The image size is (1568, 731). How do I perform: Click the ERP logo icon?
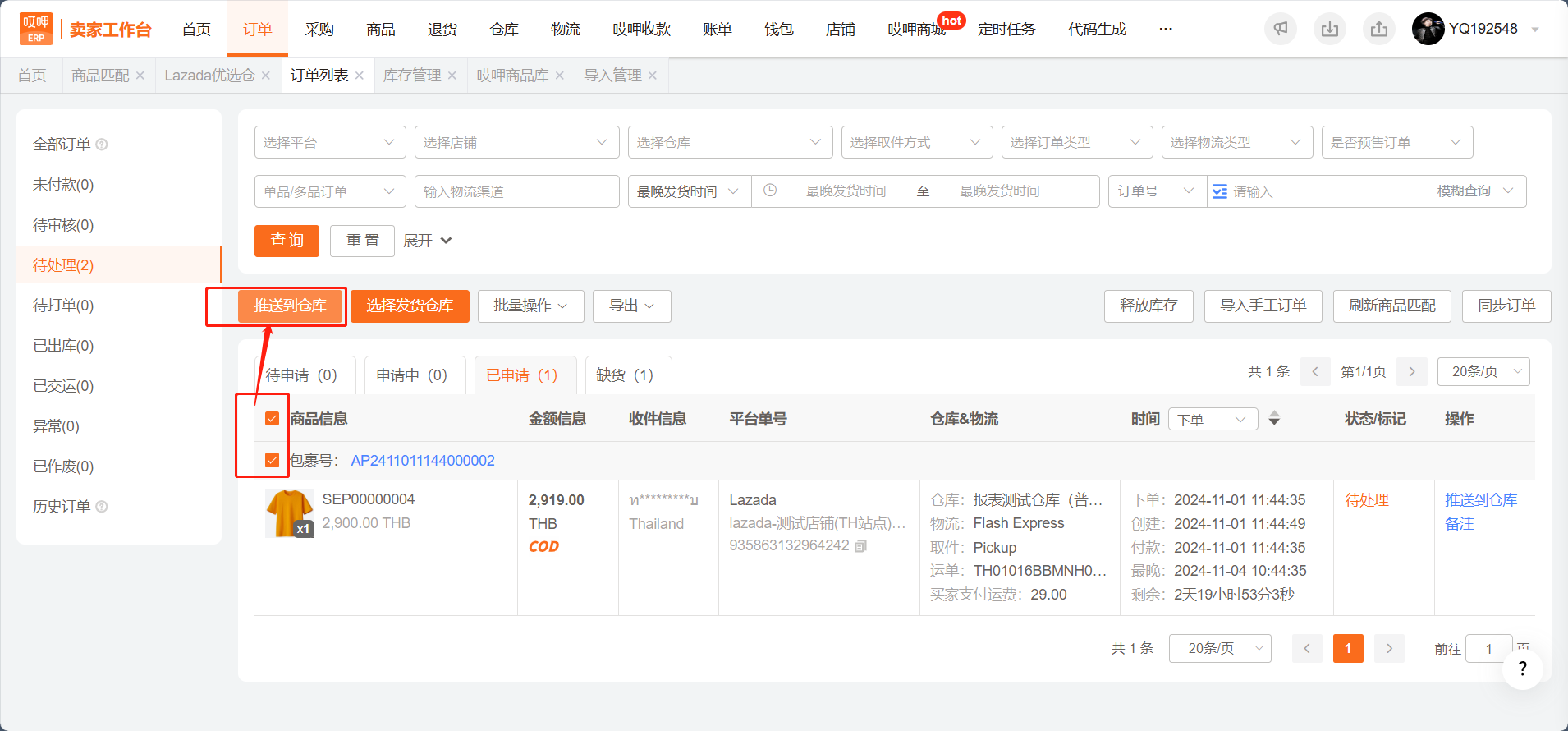tap(36, 29)
